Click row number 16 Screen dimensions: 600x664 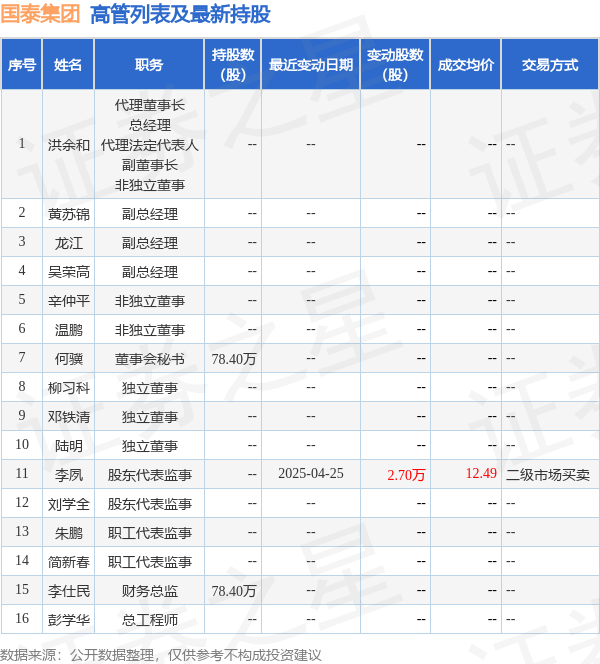22,618
